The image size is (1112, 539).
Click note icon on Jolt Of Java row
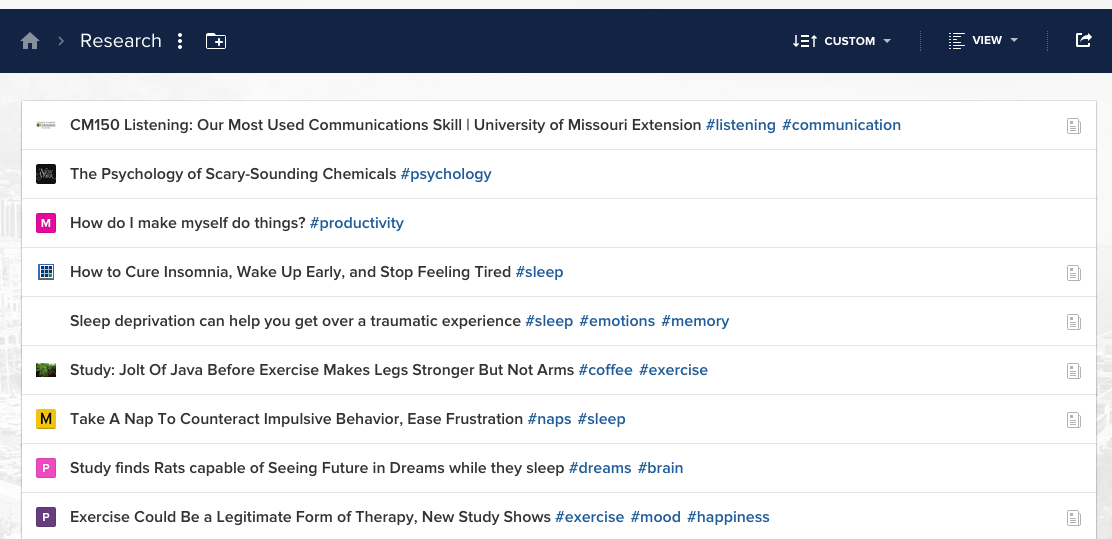coord(1073,371)
